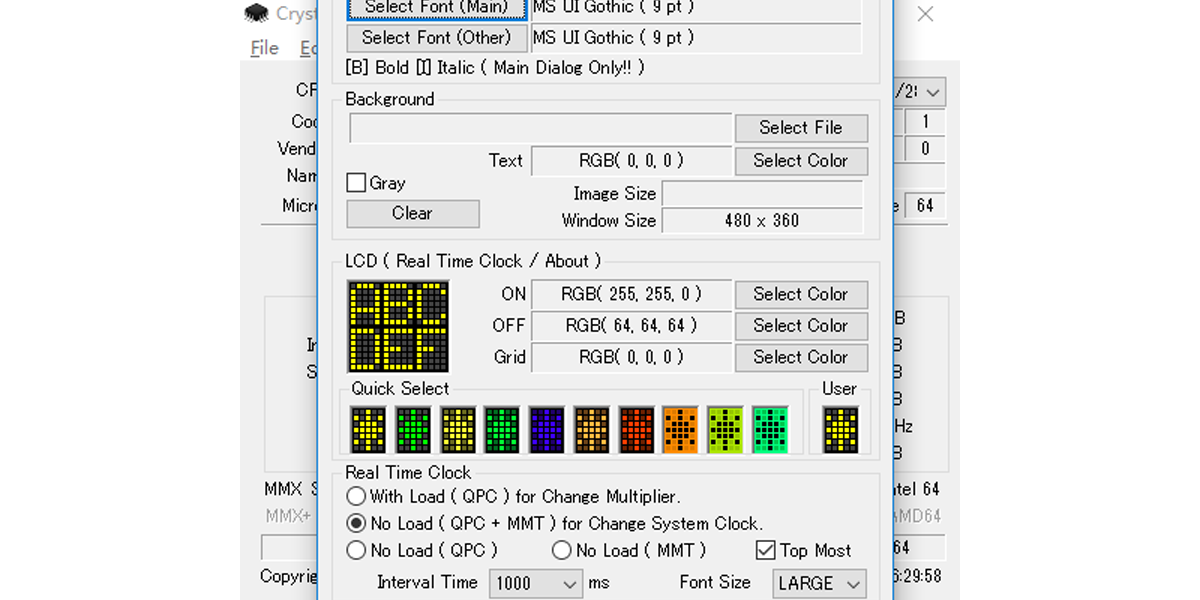Pick black-on-lime Quick Select preset
The image size is (1200, 600).
tap(725, 429)
